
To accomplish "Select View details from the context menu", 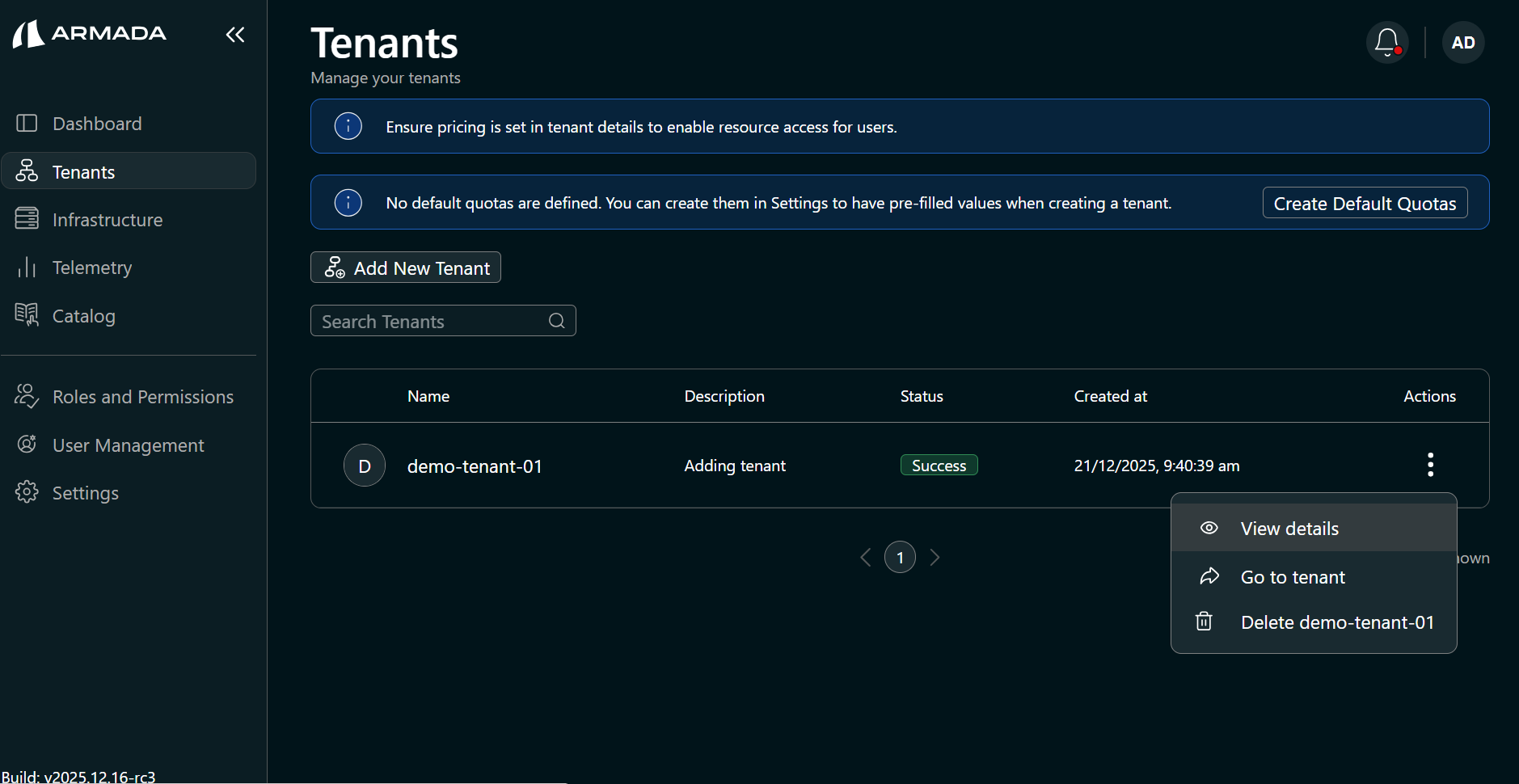I will (x=1289, y=528).
